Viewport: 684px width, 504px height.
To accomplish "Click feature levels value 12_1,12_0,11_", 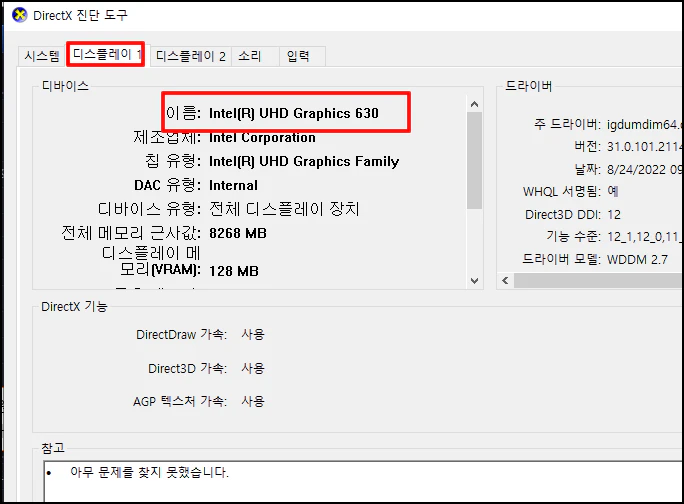I will (644, 237).
